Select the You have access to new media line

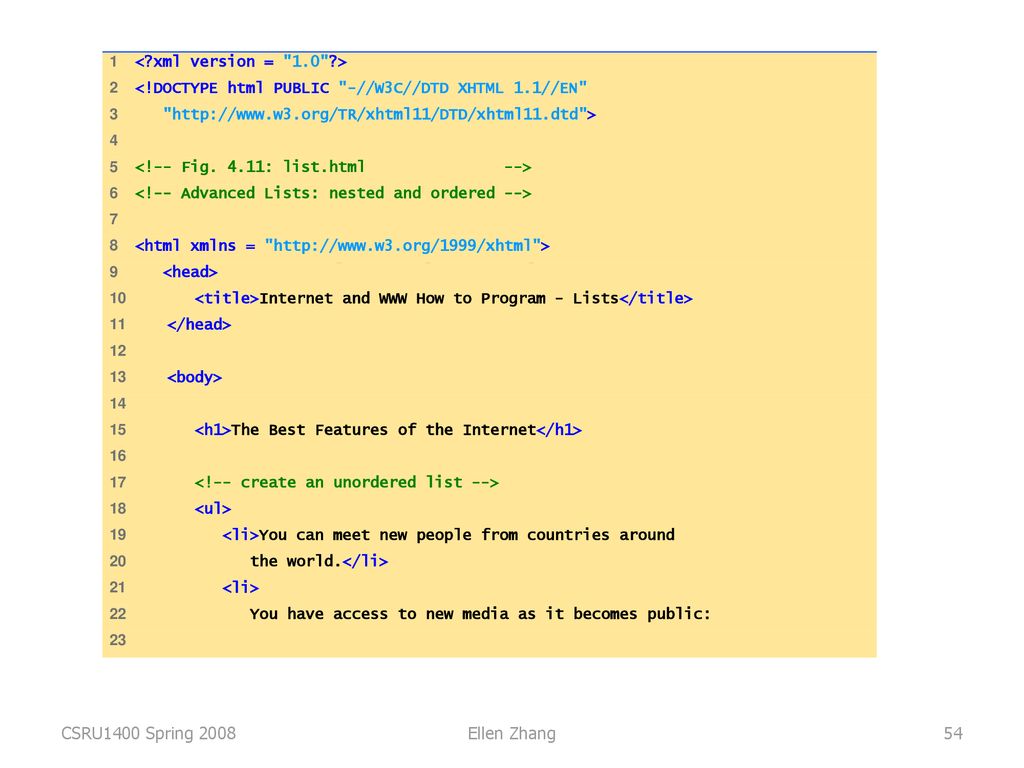pos(480,614)
